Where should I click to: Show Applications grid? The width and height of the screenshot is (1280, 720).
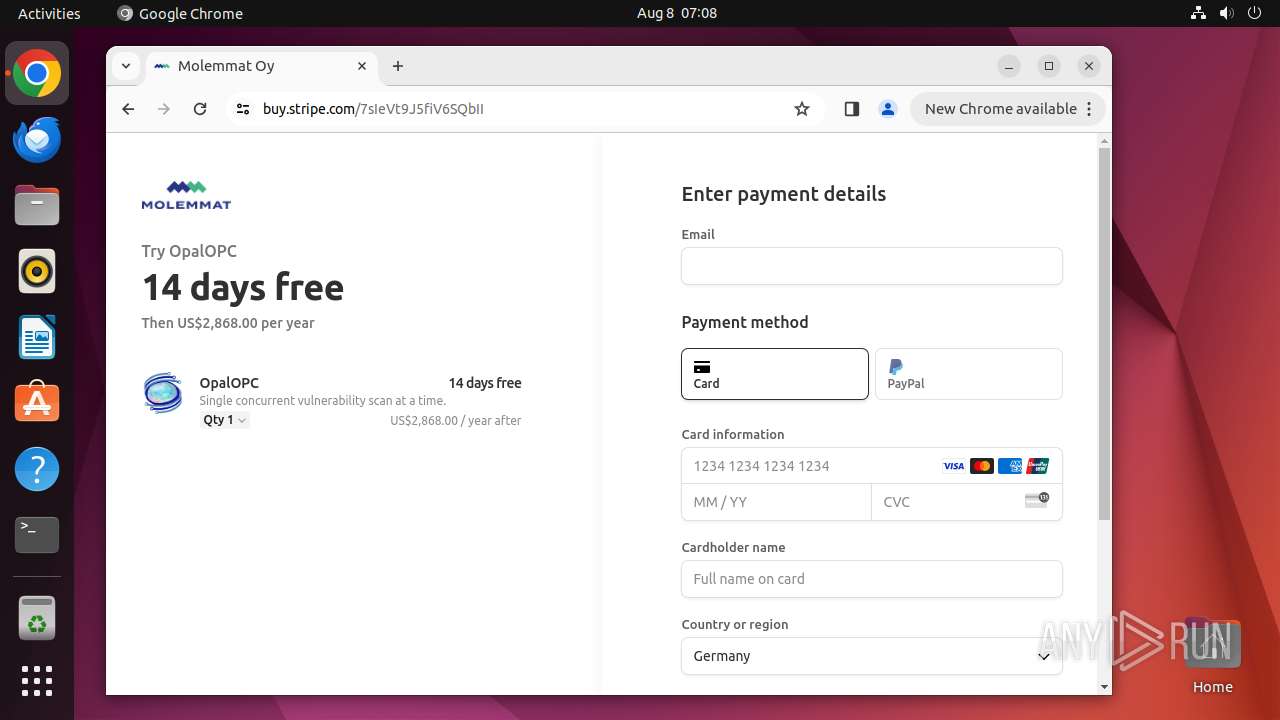point(37,681)
